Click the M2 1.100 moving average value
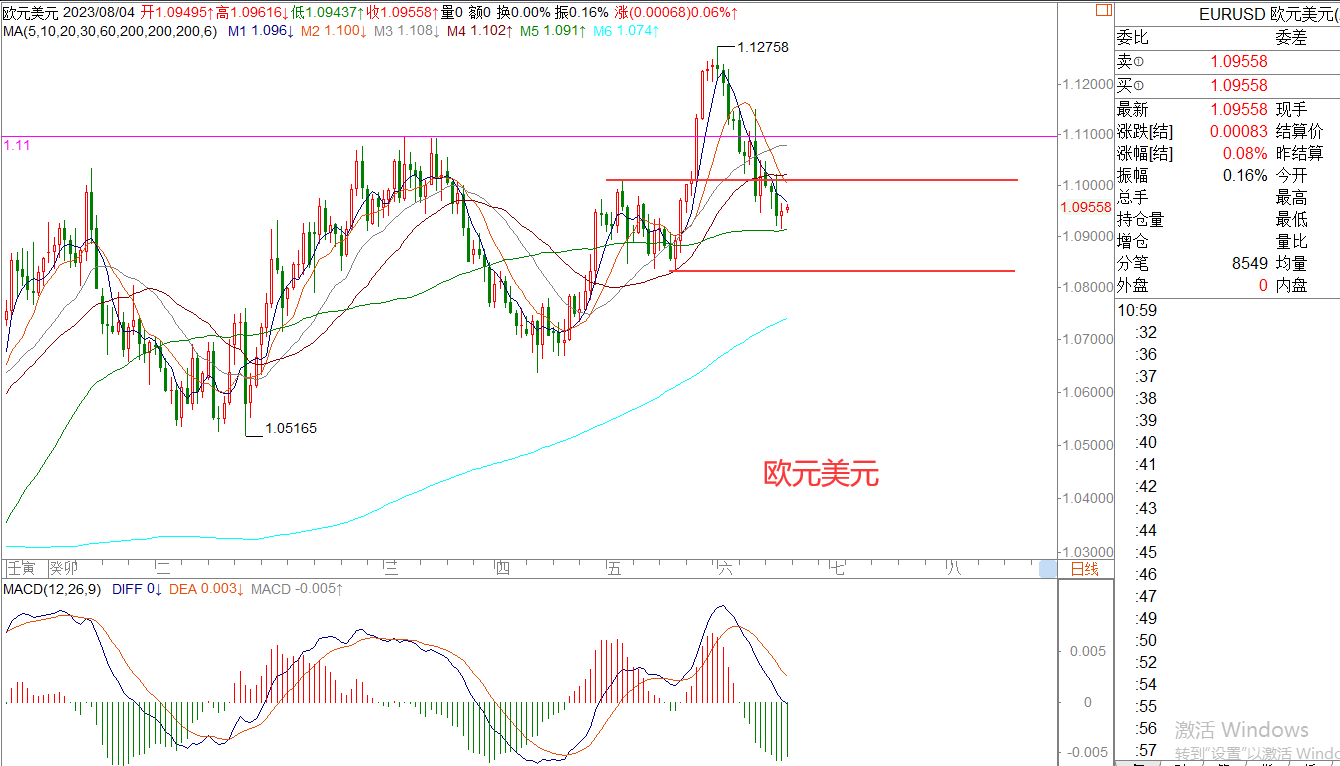This screenshot has height=766, width=1340. (333, 31)
